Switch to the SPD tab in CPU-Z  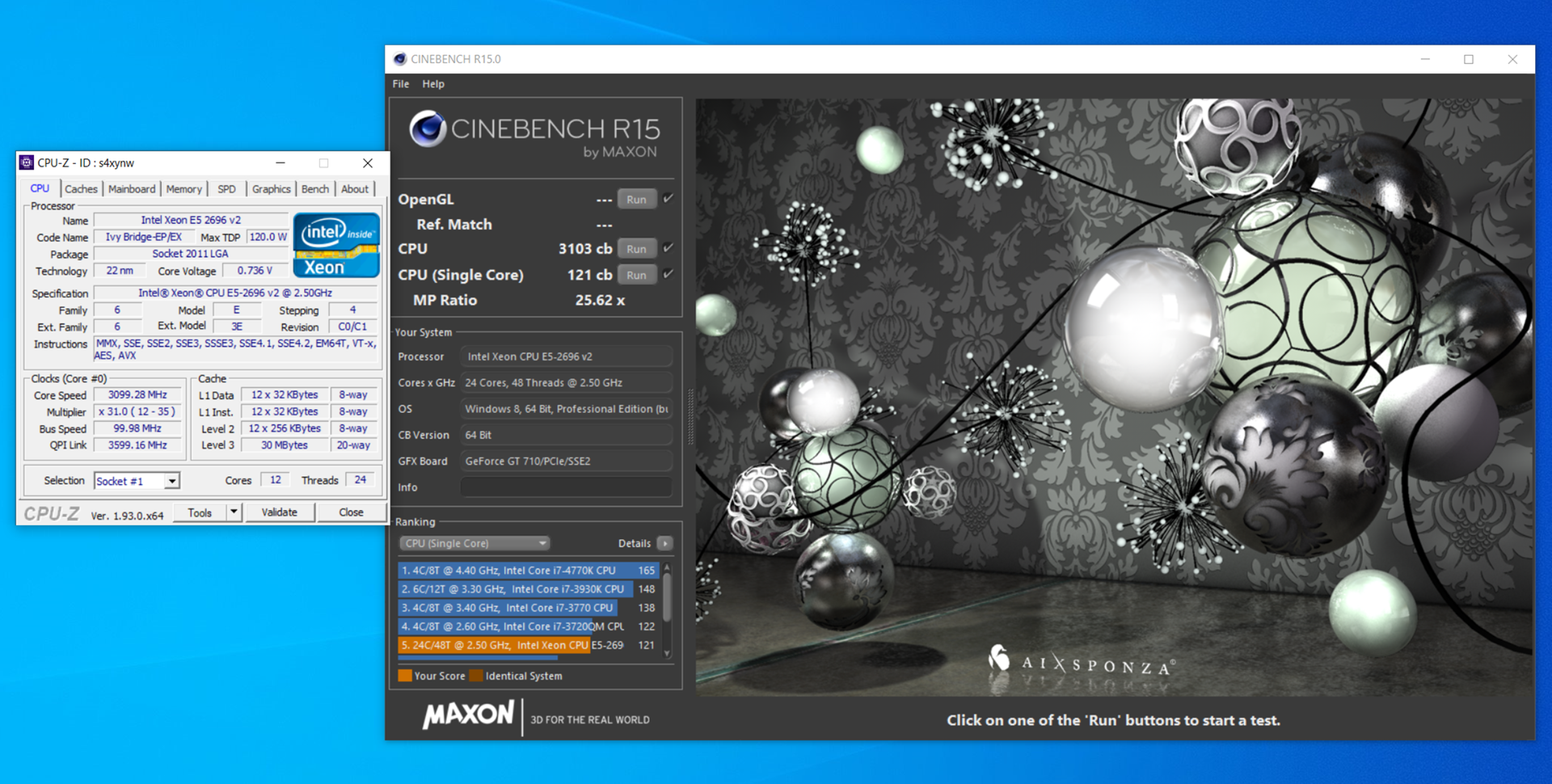227,188
